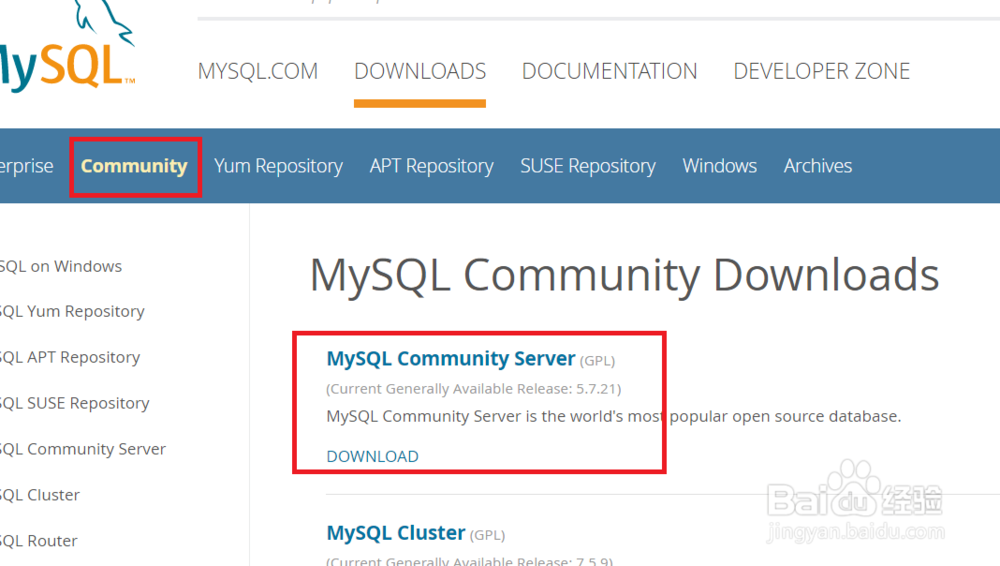Click the MySQL Cluster heading in main content
1000x566 pixels.
[x=395, y=533]
